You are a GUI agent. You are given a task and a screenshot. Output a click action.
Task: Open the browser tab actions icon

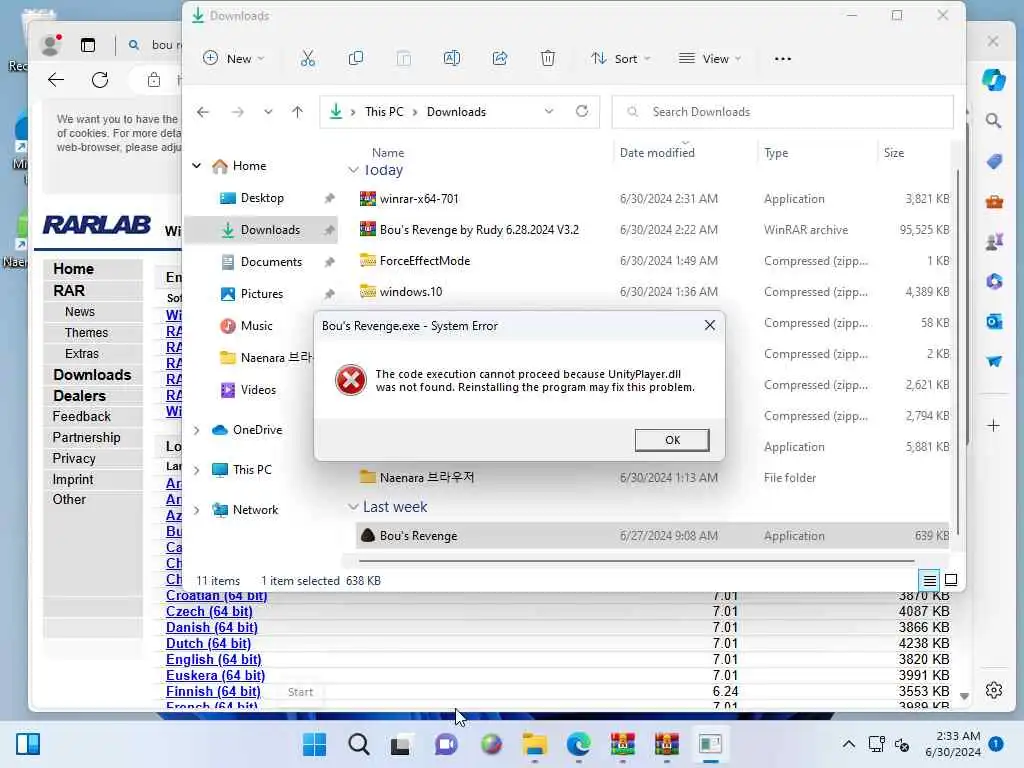point(88,44)
